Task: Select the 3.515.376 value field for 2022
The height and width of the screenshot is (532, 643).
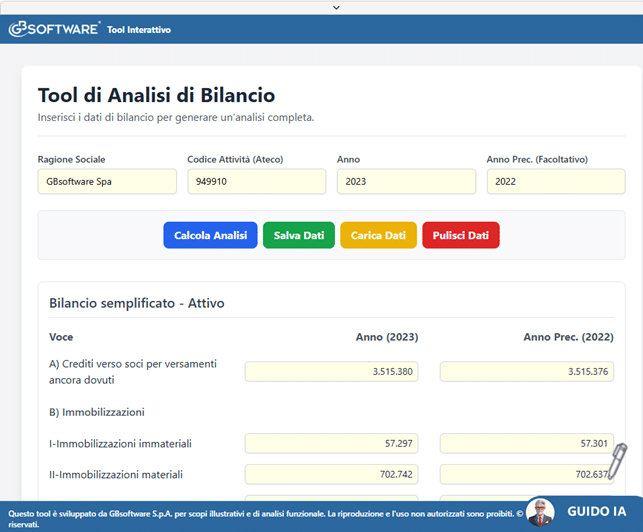Action: (x=527, y=372)
